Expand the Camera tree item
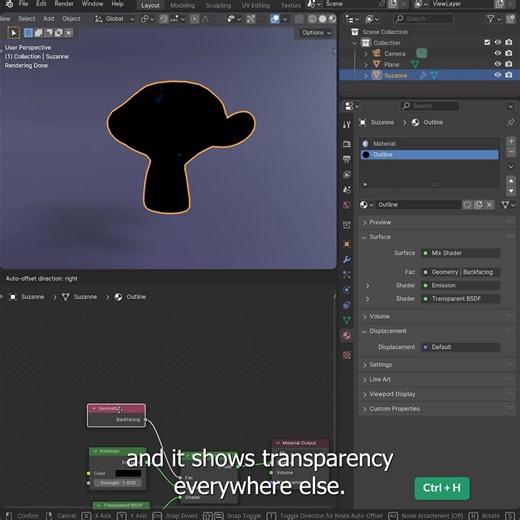This screenshot has width=520, height=520. [366, 54]
